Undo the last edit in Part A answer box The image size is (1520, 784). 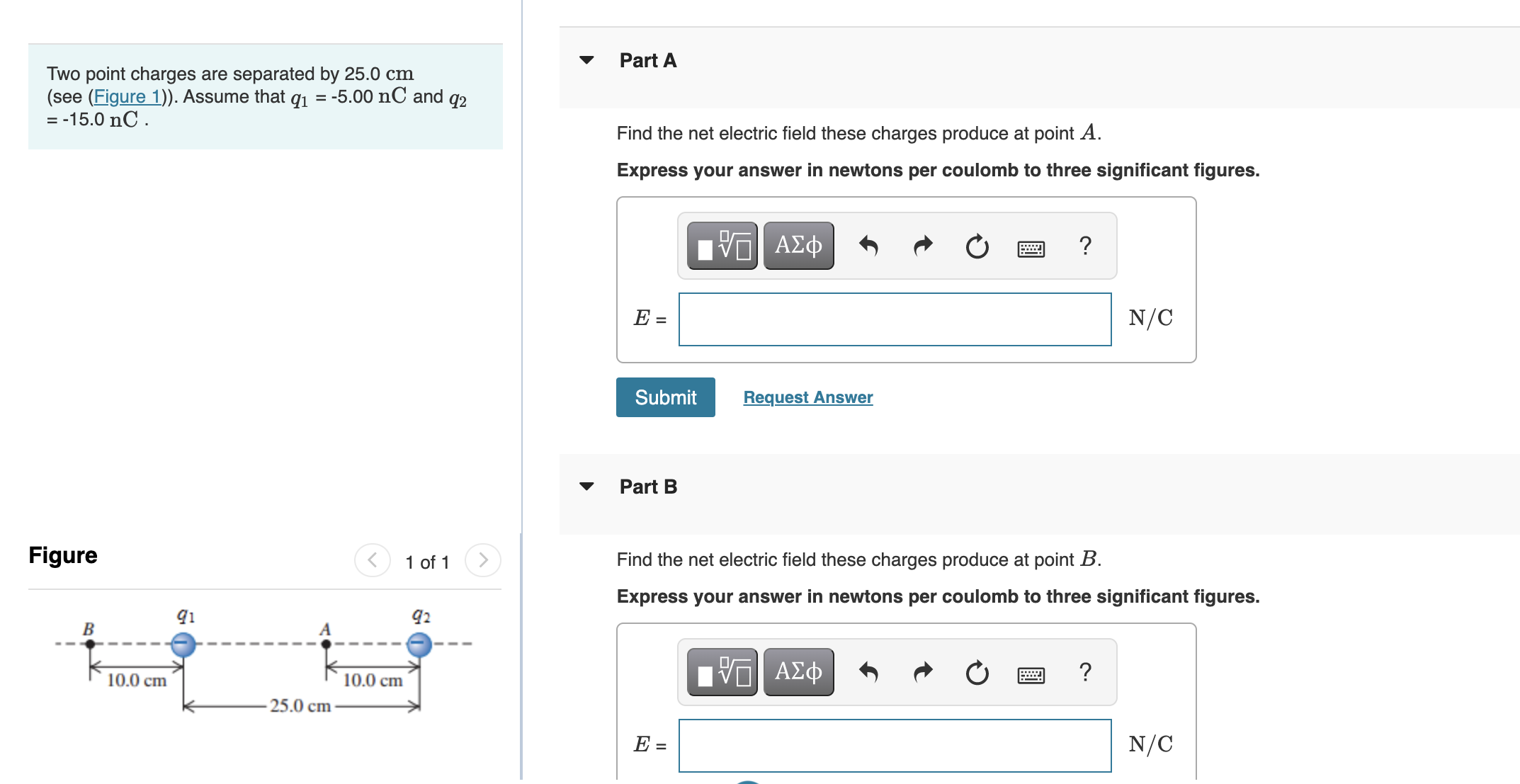(x=869, y=246)
